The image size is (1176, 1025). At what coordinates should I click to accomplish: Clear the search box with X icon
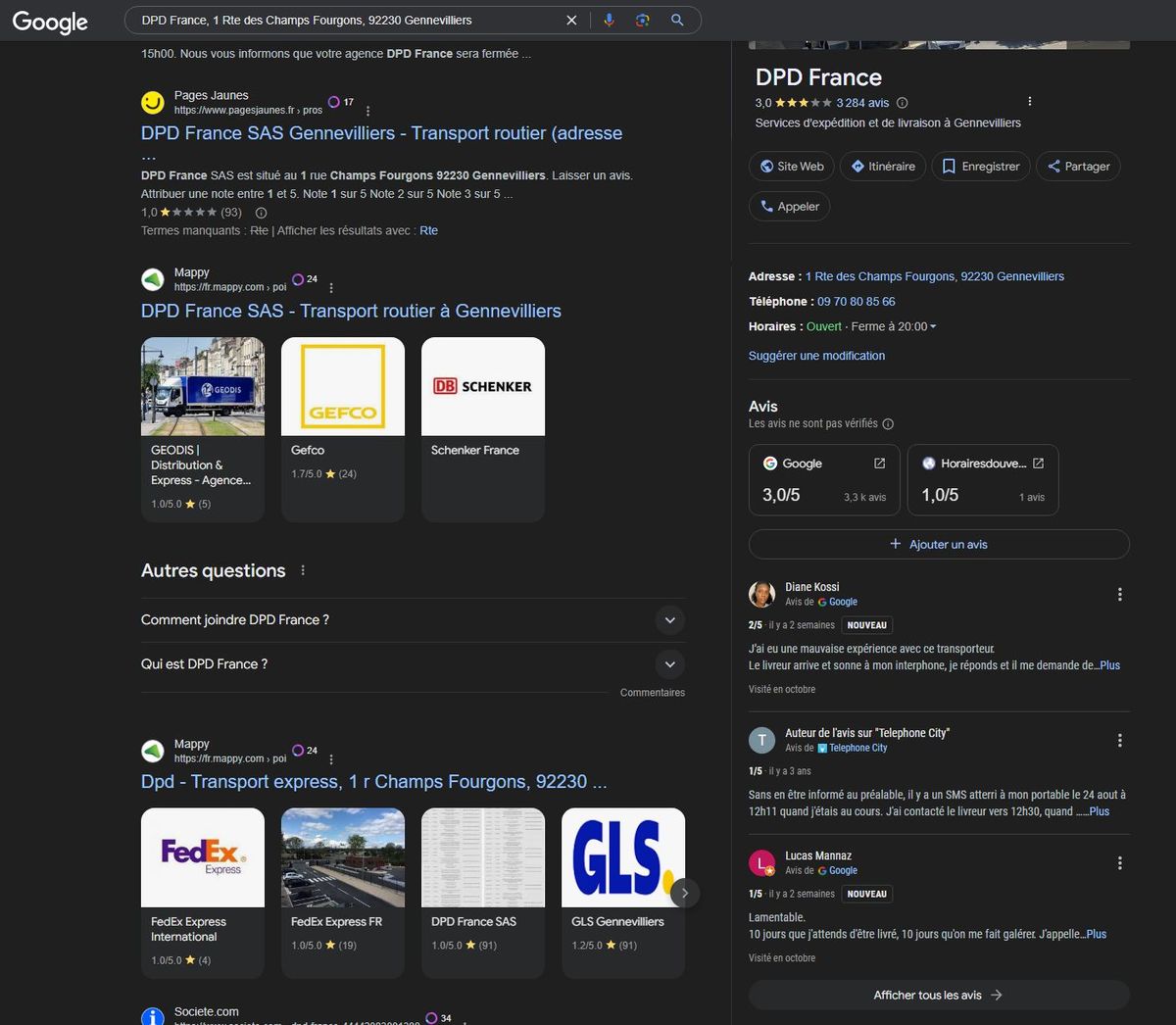(x=571, y=21)
